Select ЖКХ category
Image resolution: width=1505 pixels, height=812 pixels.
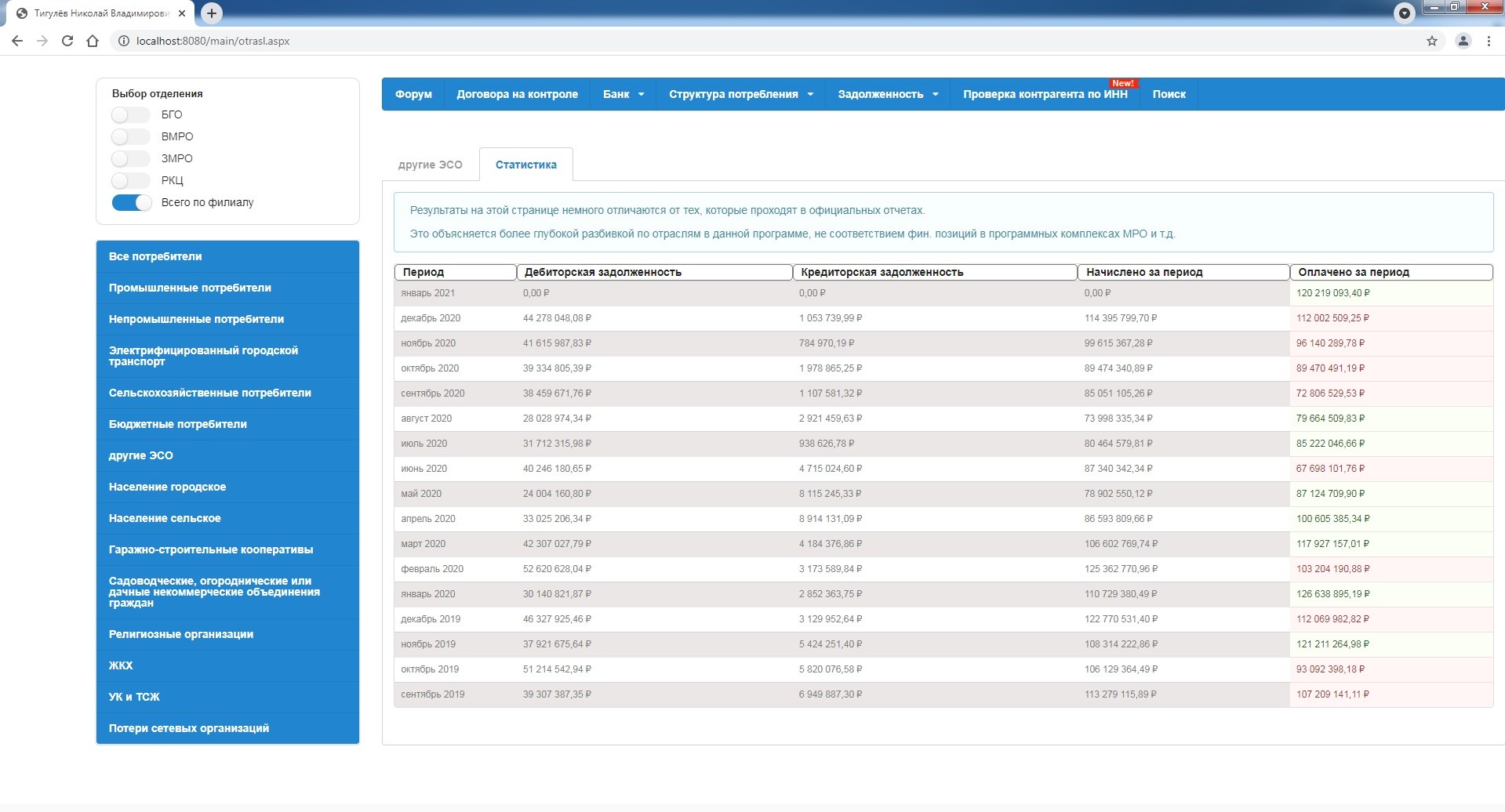[227, 665]
